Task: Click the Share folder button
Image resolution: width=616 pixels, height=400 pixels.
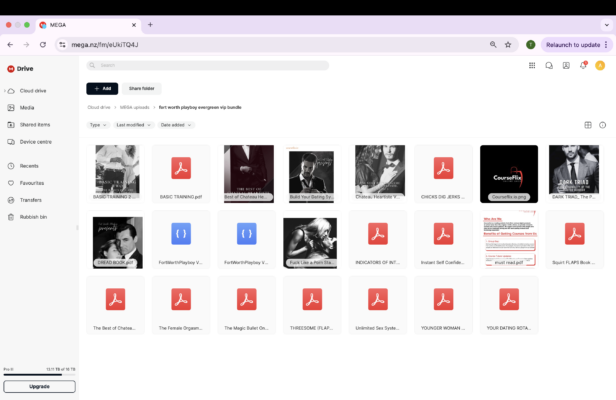Action: [141, 88]
